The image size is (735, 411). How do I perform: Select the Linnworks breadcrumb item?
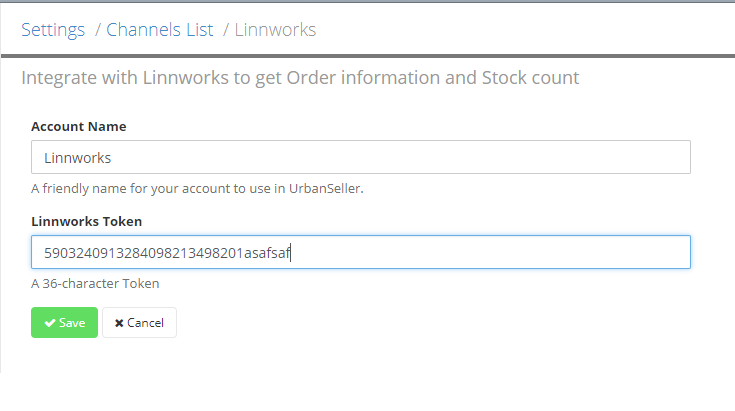(x=275, y=29)
